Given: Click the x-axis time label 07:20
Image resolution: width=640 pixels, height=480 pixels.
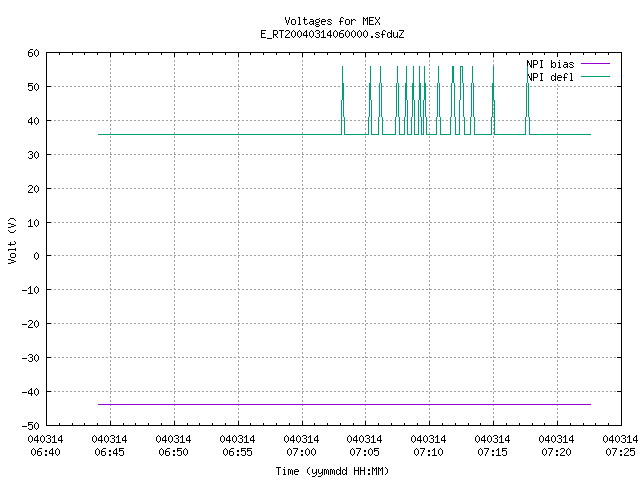Looking at the screenshot, I should pos(556,452).
